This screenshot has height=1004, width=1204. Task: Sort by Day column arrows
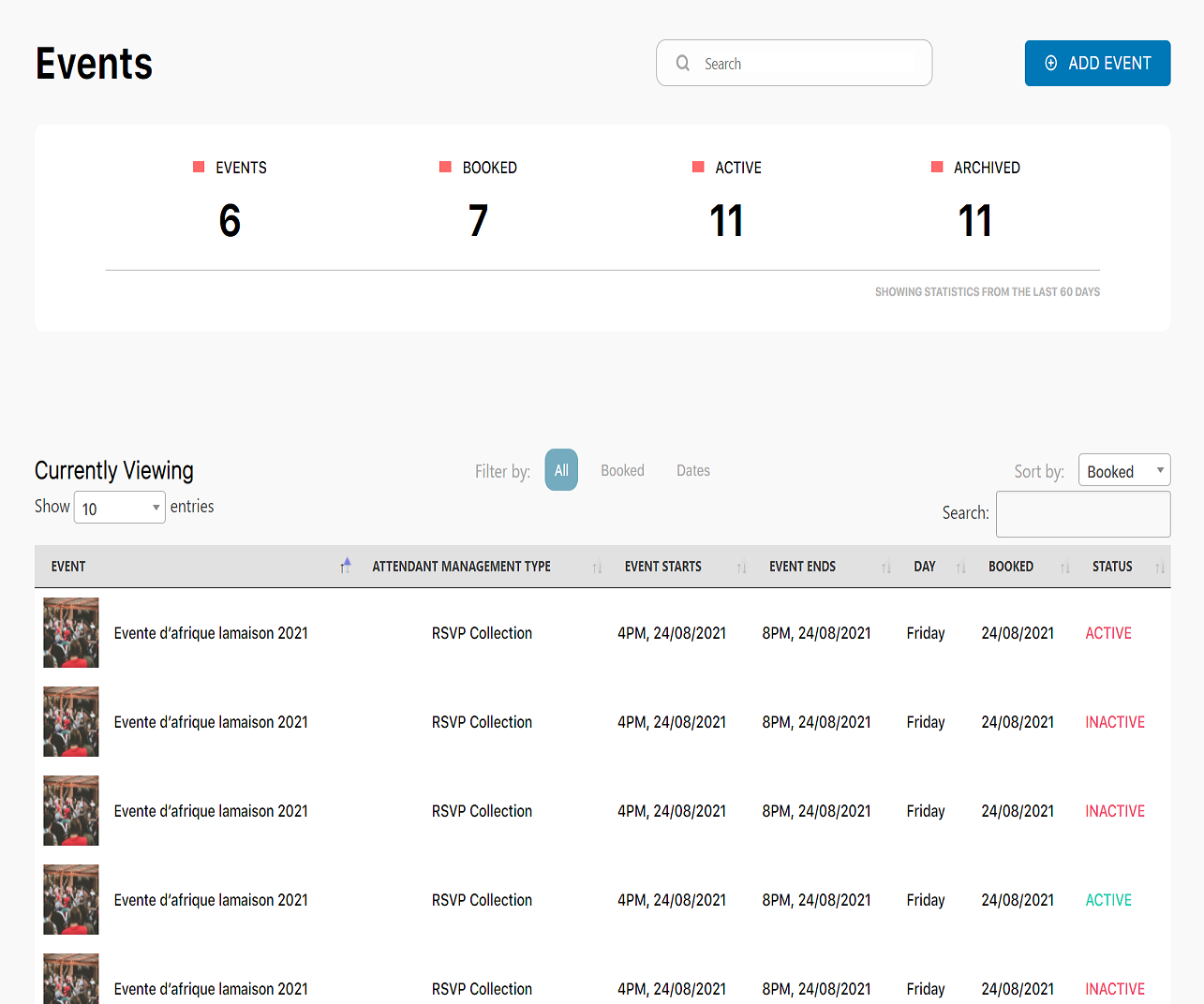pyautogui.click(x=961, y=567)
